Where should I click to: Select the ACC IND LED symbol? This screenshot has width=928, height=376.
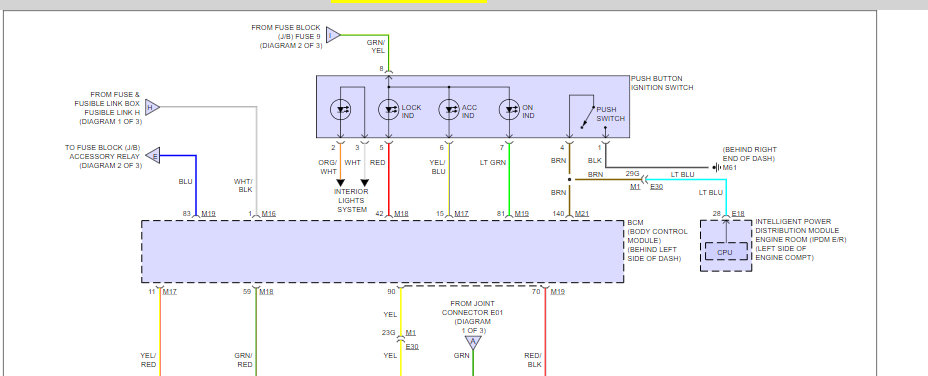[x=449, y=110]
